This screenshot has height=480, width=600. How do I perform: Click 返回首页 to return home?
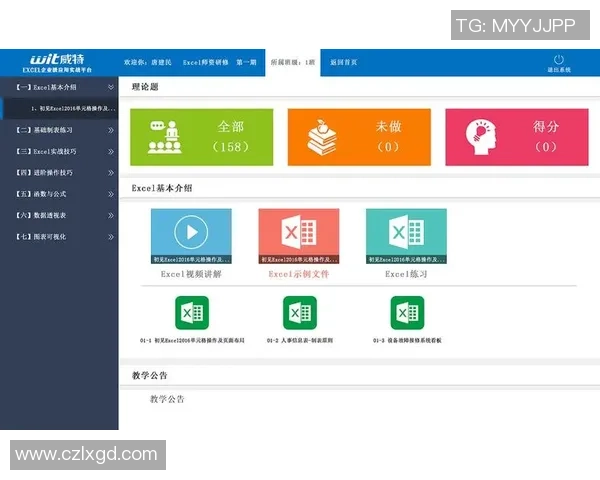point(343,62)
